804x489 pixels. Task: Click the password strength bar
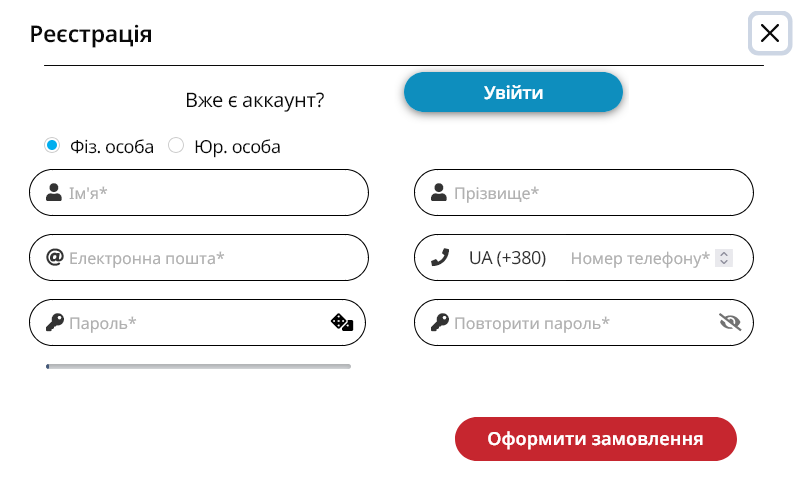coord(198,366)
